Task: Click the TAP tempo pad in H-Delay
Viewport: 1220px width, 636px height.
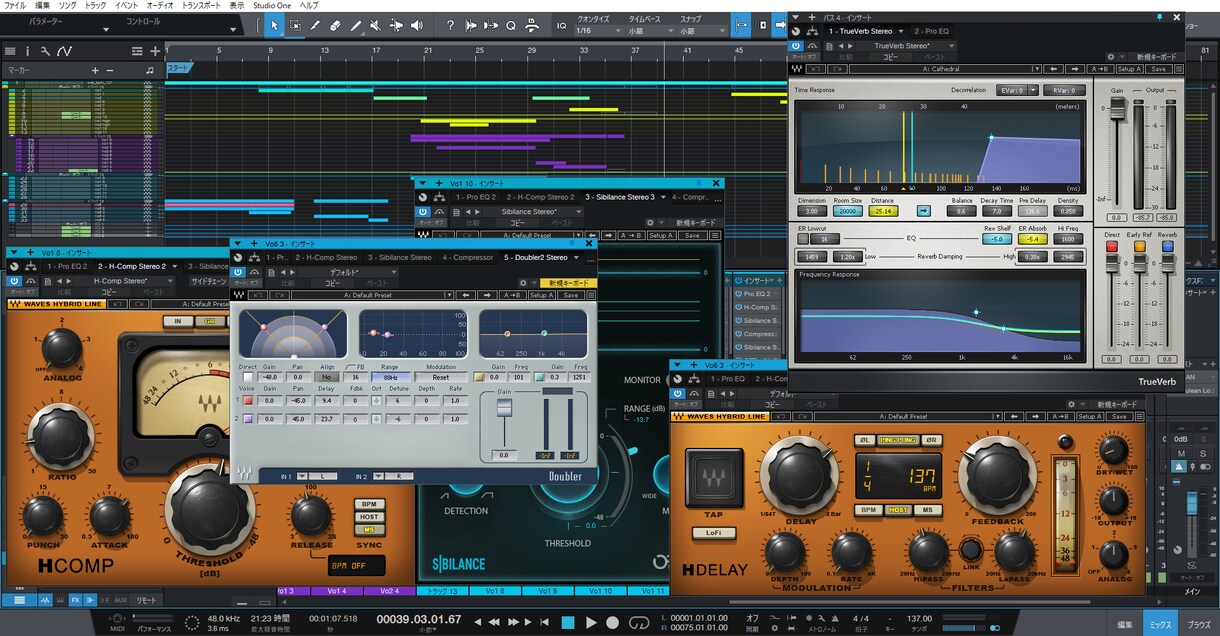Action: coord(713,477)
